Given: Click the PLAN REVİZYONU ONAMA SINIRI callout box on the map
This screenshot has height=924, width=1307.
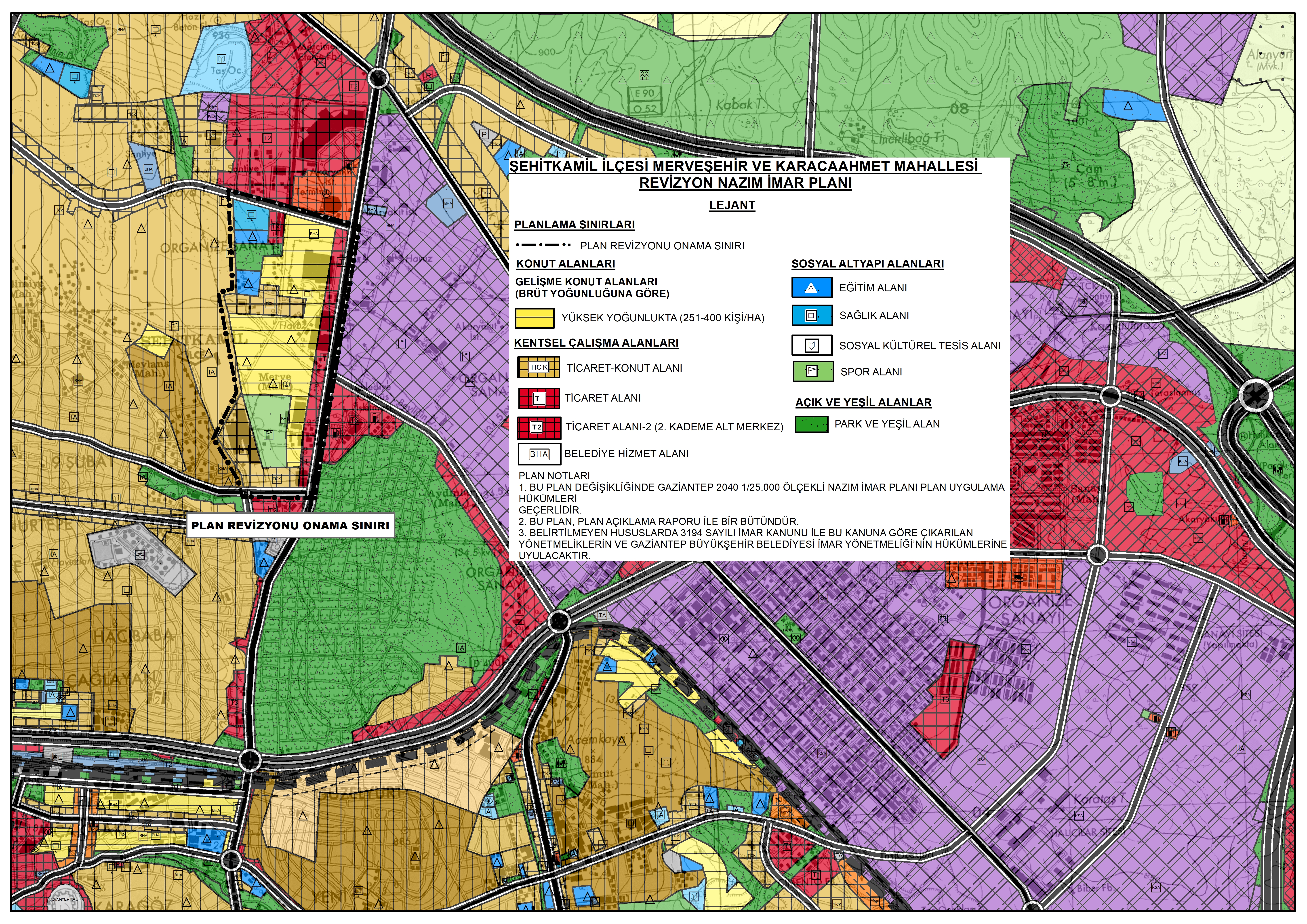Looking at the screenshot, I should pyautogui.click(x=290, y=526).
